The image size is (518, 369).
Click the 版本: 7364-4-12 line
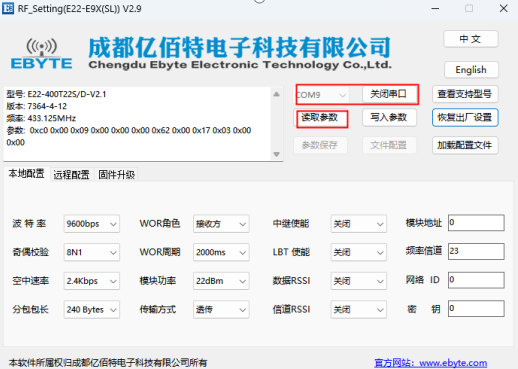tap(37, 106)
